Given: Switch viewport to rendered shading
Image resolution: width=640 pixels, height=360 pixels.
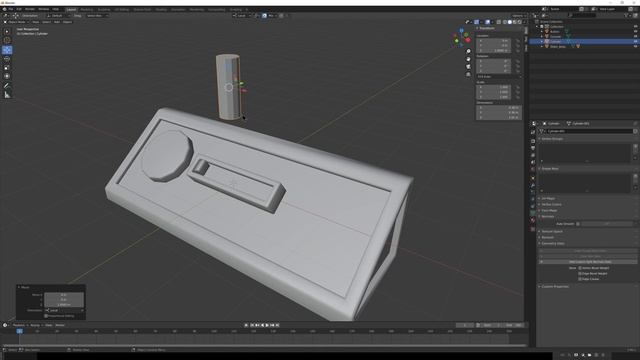Looking at the screenshot, I should (520, 22).
